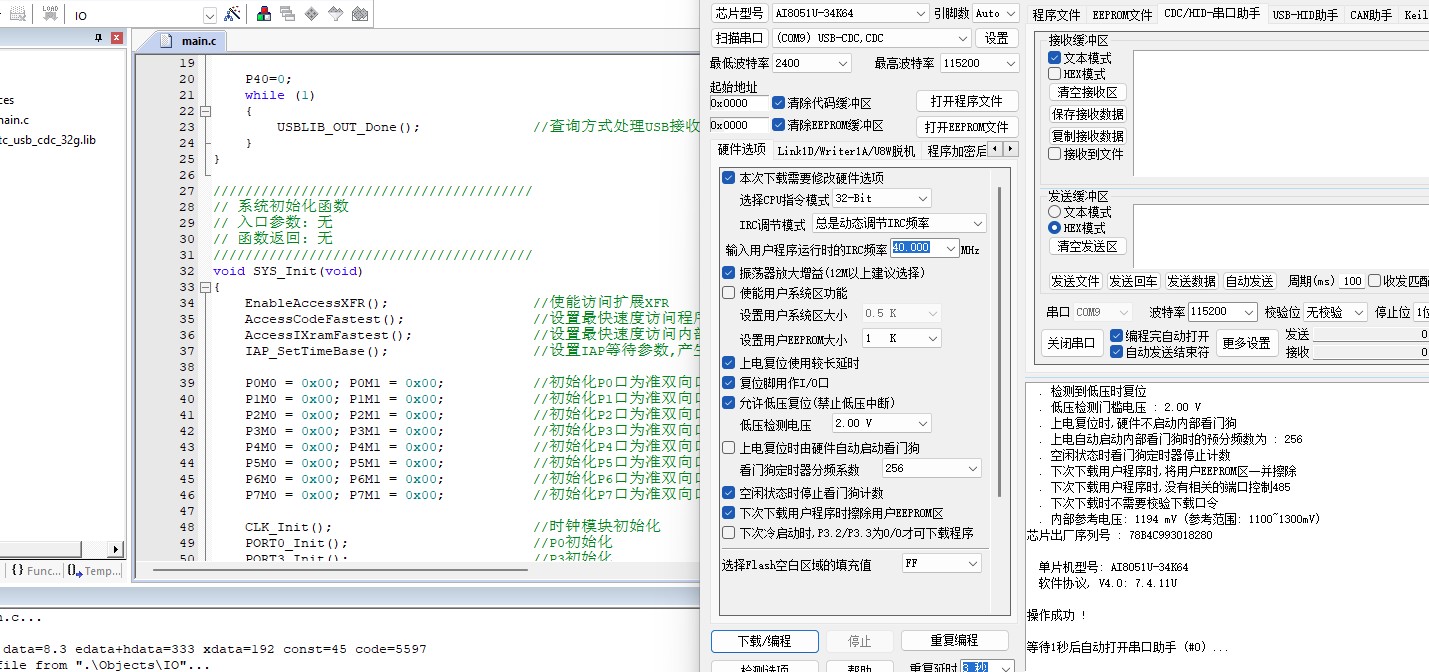1429x672 pixels.
Task: Click the IRC frequency 40.000 input
Action: (x=916, y=248)
